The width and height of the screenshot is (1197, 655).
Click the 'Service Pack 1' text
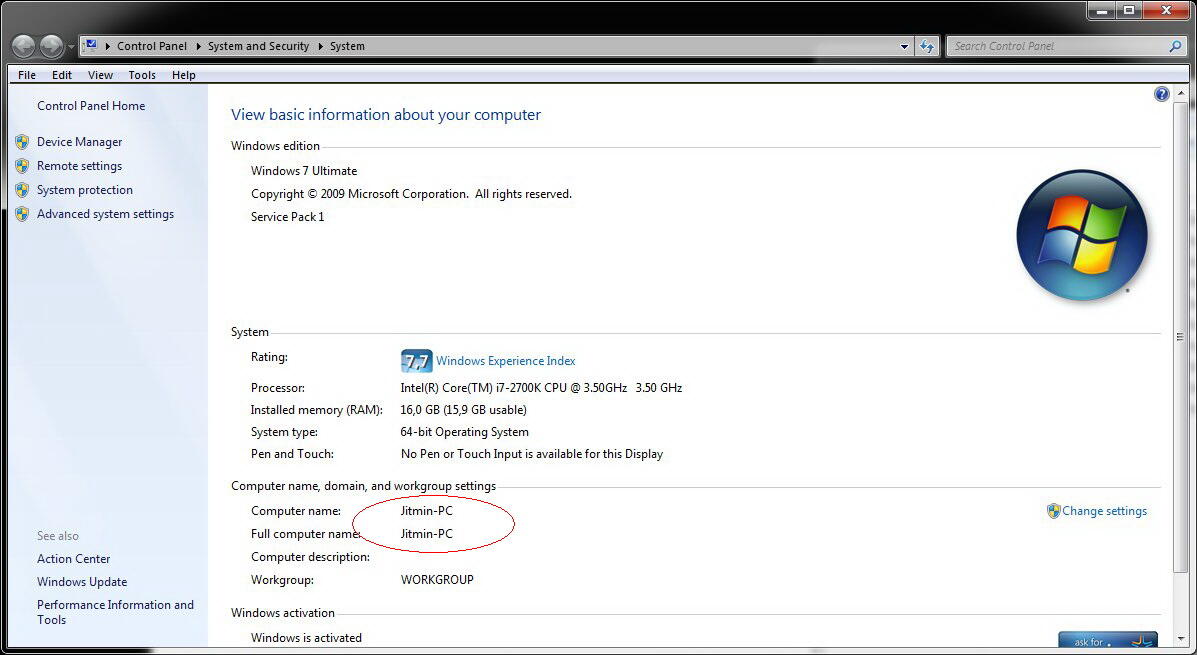288,217
